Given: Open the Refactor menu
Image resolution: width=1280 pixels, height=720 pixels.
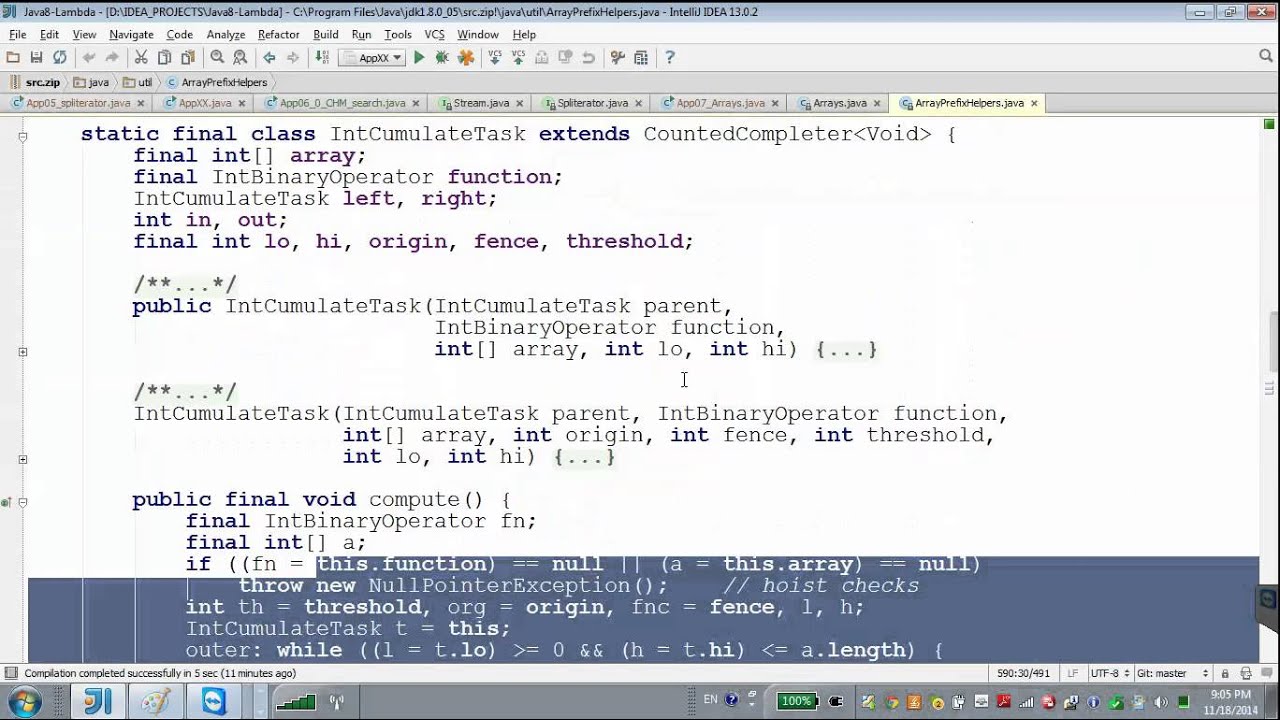Looking at the screenshot, I should (279, 34).
